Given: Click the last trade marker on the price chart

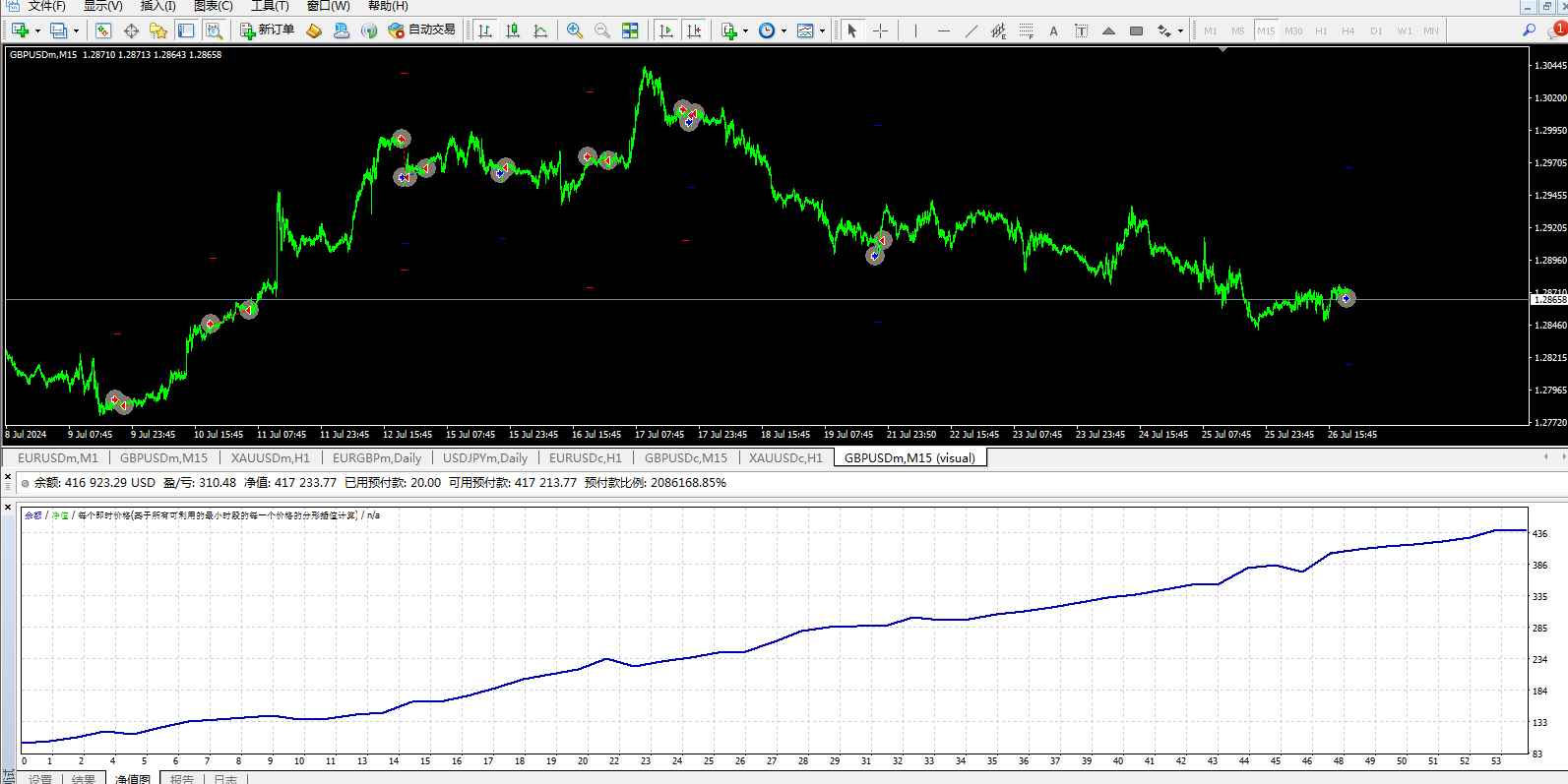Looking at the screenshot, I should pyautogui.click(x=1346, y=298).
